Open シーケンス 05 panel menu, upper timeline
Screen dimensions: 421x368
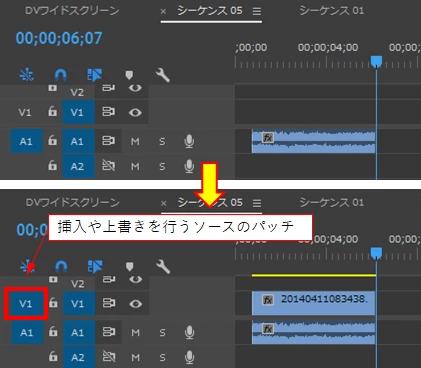[257, 11]
